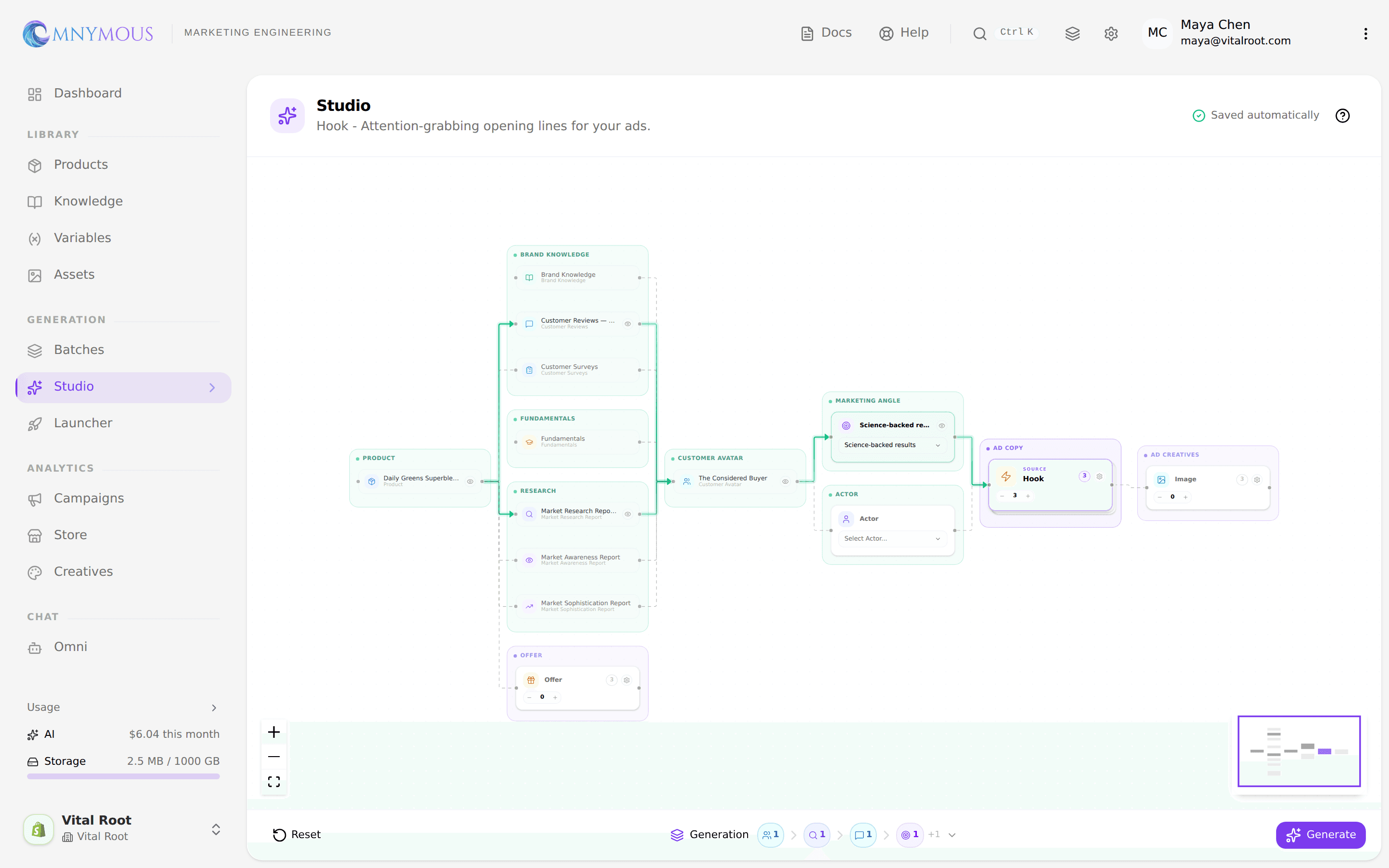Image resolution: width=1389 pixels, height=868 pixels.
Task: Click the Hook count badge 3
Action: click(1084, 476)
